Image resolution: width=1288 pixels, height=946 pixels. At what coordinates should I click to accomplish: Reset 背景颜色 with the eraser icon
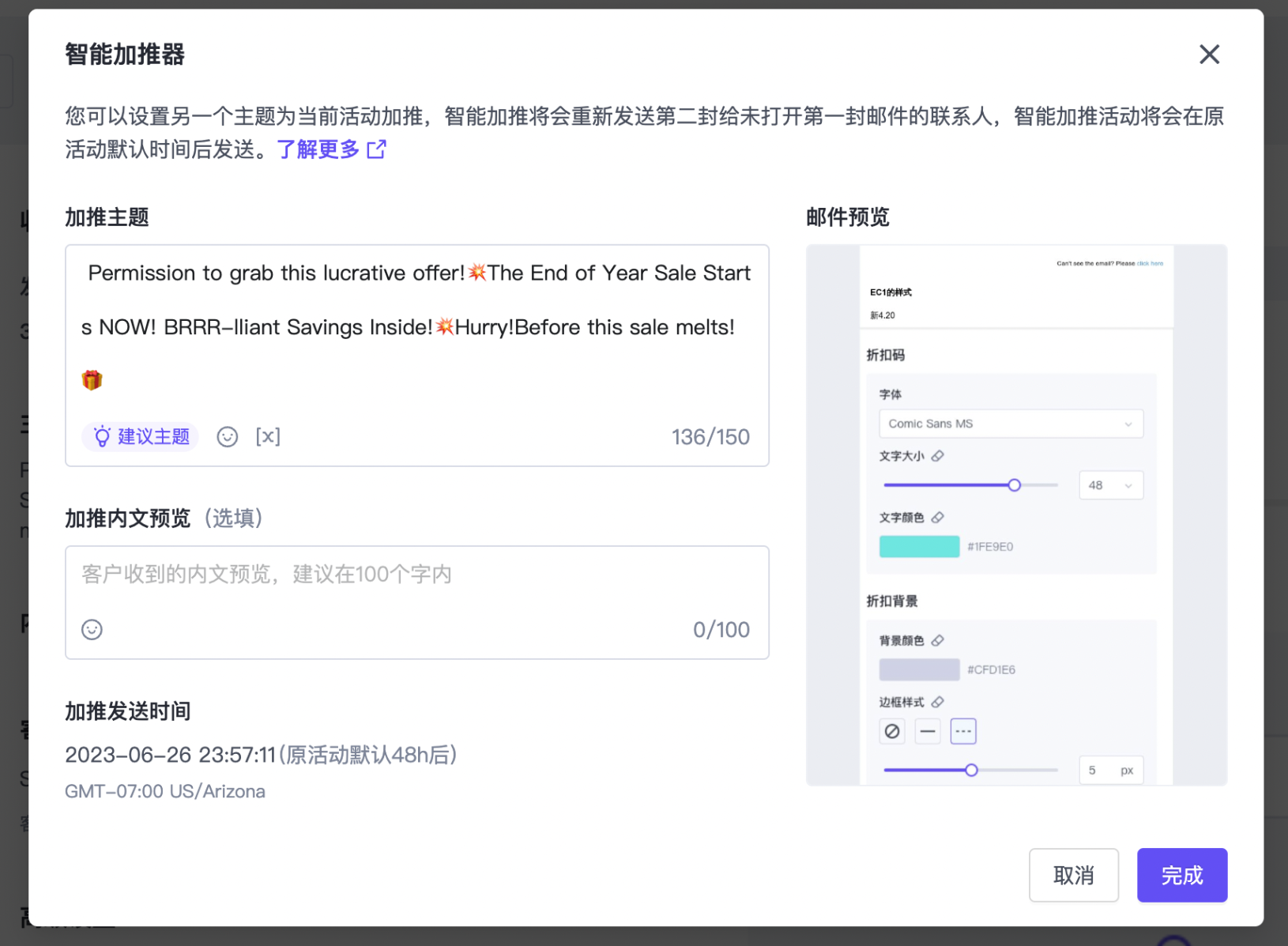pyautogui.click(x=938, y=641)
